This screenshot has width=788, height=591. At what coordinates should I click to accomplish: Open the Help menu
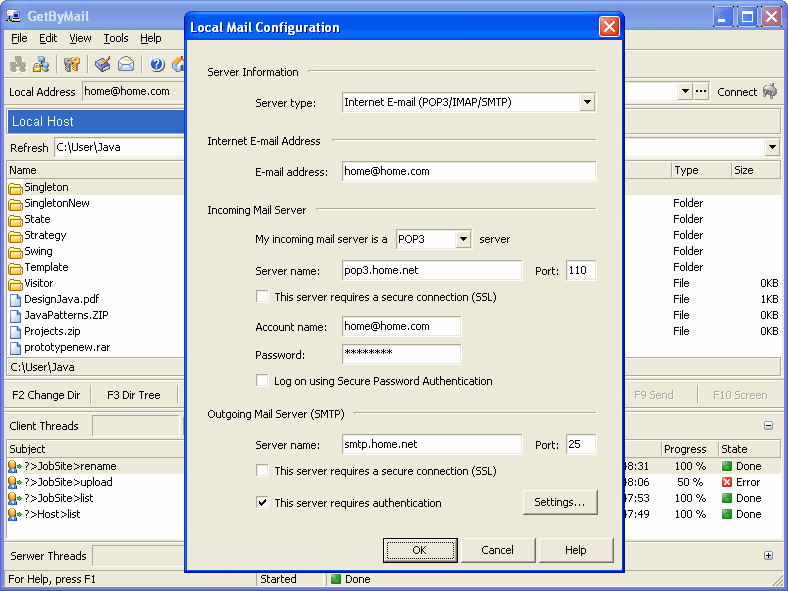tap(151, 38)
